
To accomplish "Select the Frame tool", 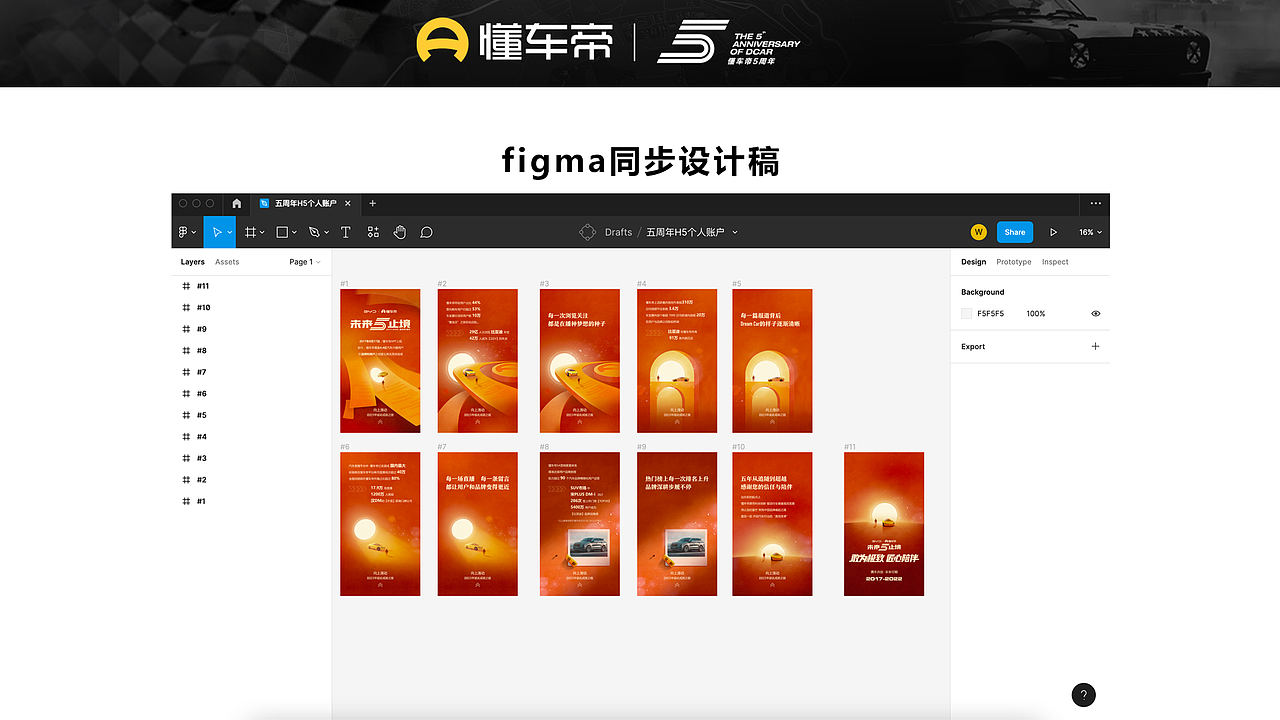I will (x=251, y=232).
